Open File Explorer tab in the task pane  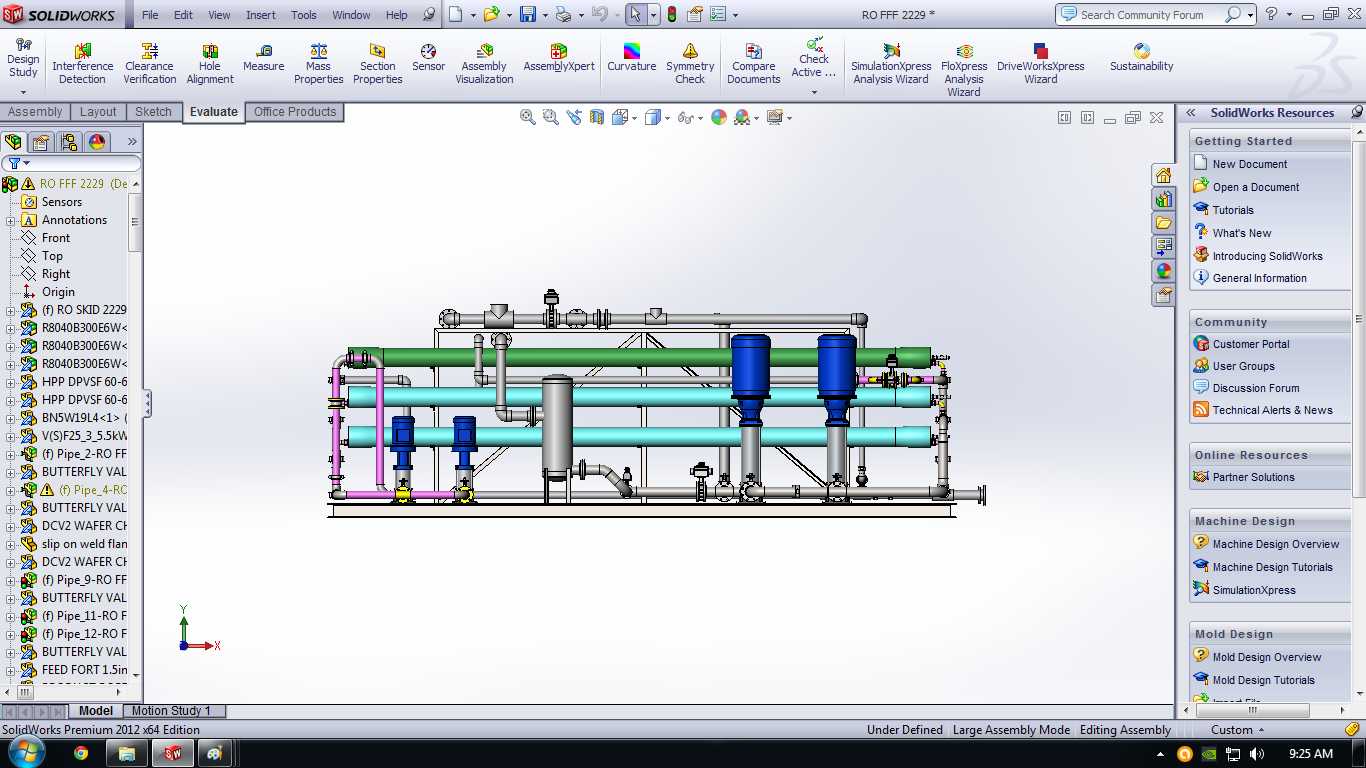1163,222
